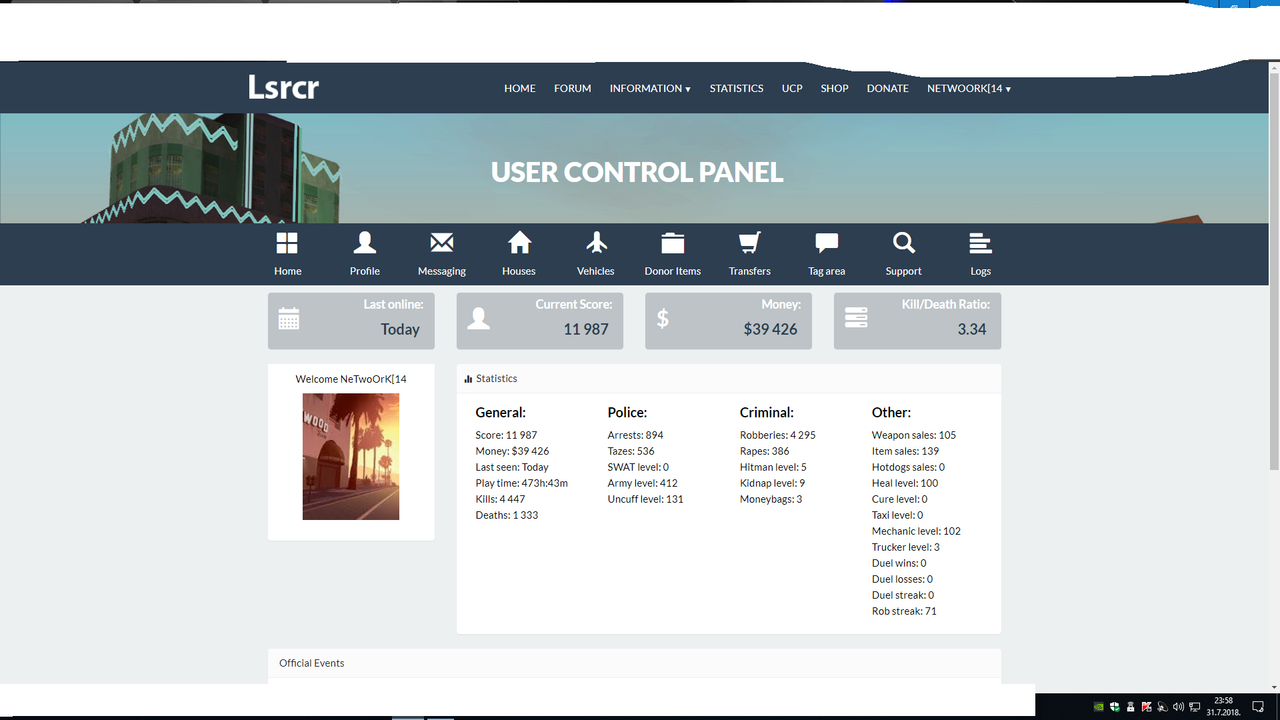The width and height of the screenshot is (1280, 720).
Task: Click the Lsrcr site logo
Action: (284, 87)
